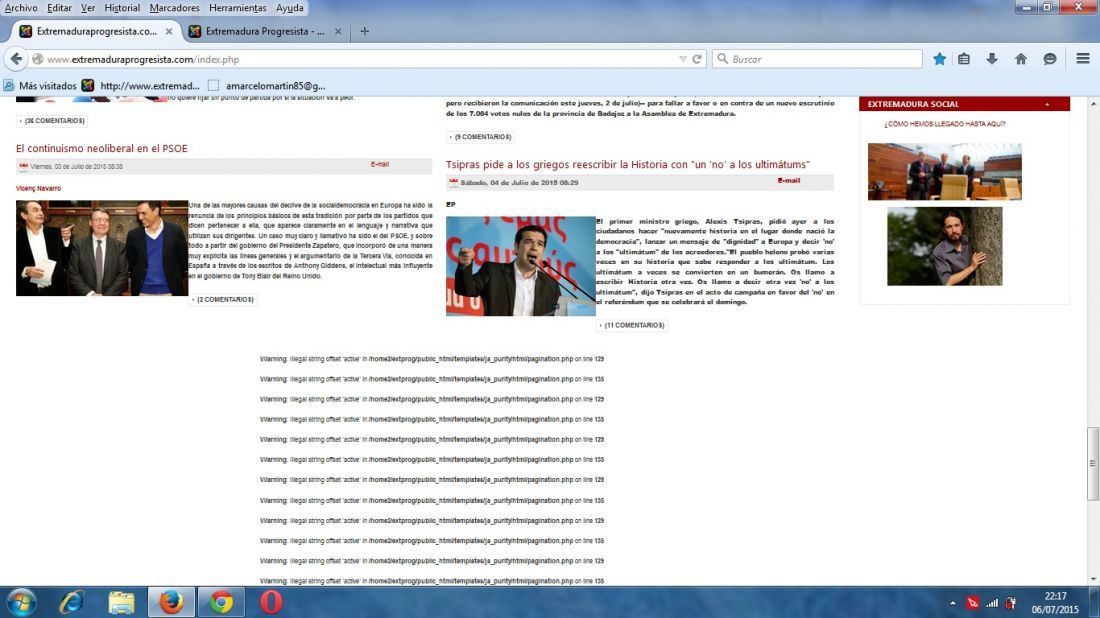View the (9 COMENTARIOS) link
The width and height of the screenshot is (1100, 618).
[483, 137]
